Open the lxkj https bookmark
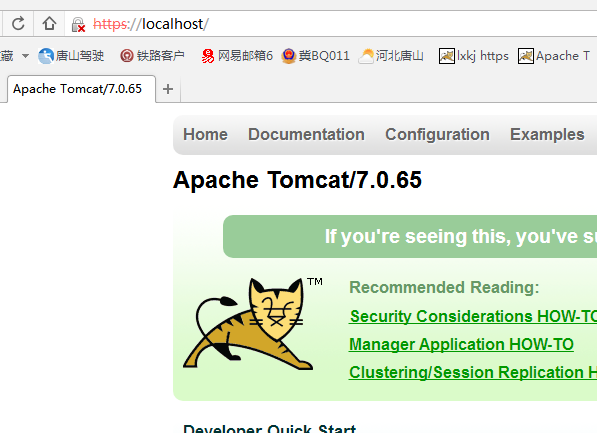 (474, 56)
